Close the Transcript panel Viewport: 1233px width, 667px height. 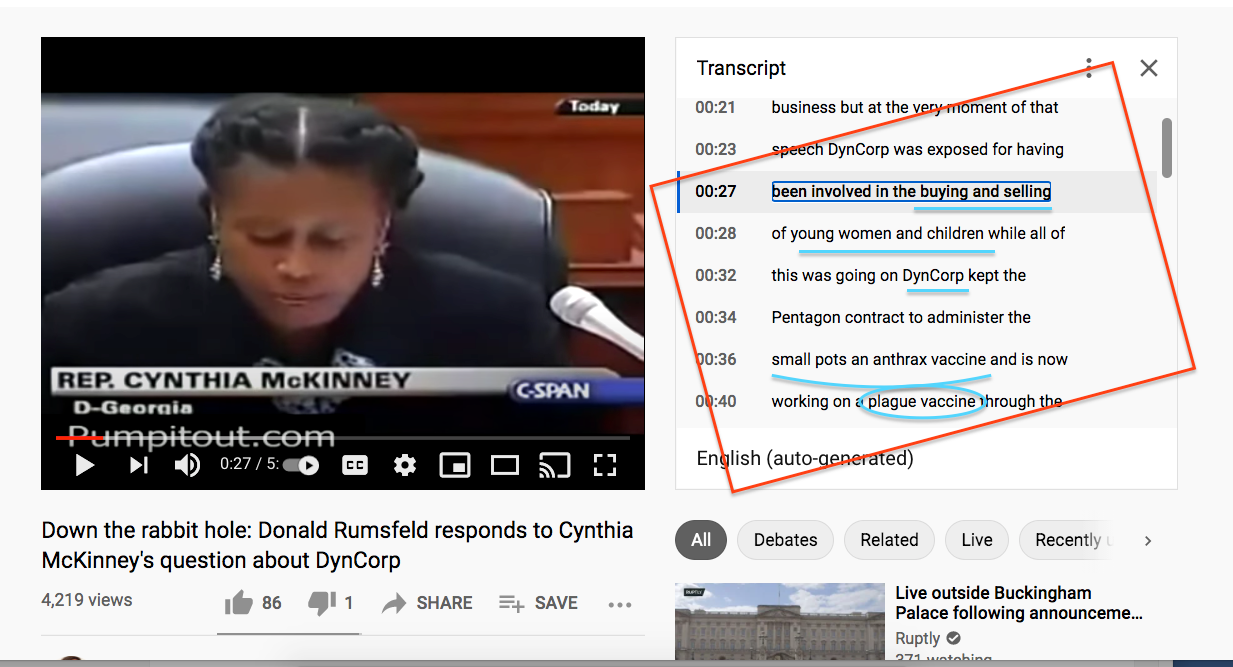click(1149, 68)
